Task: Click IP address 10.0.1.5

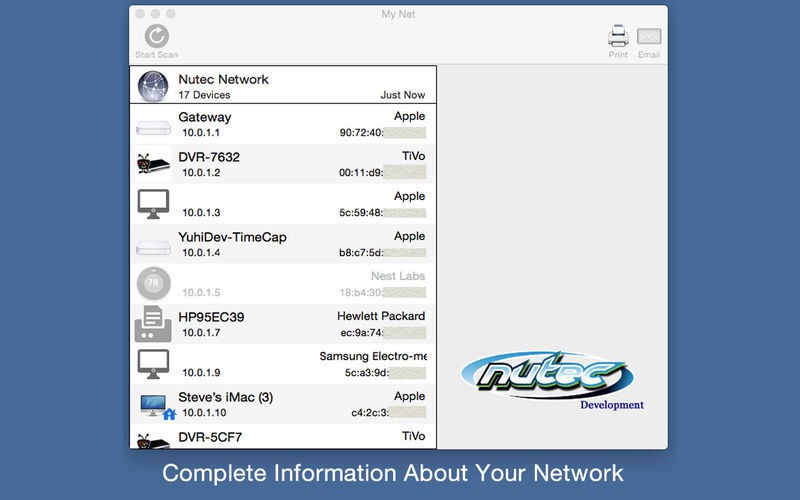Action: (201, 292)
